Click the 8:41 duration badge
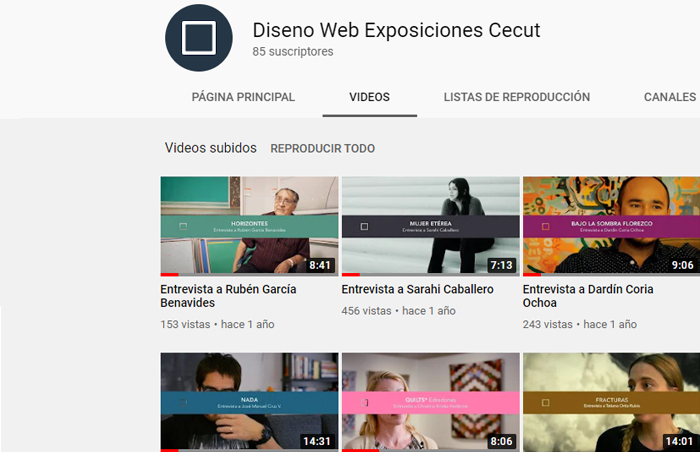The height and width of the screenshot is (452, 700). tap(319, 266)
